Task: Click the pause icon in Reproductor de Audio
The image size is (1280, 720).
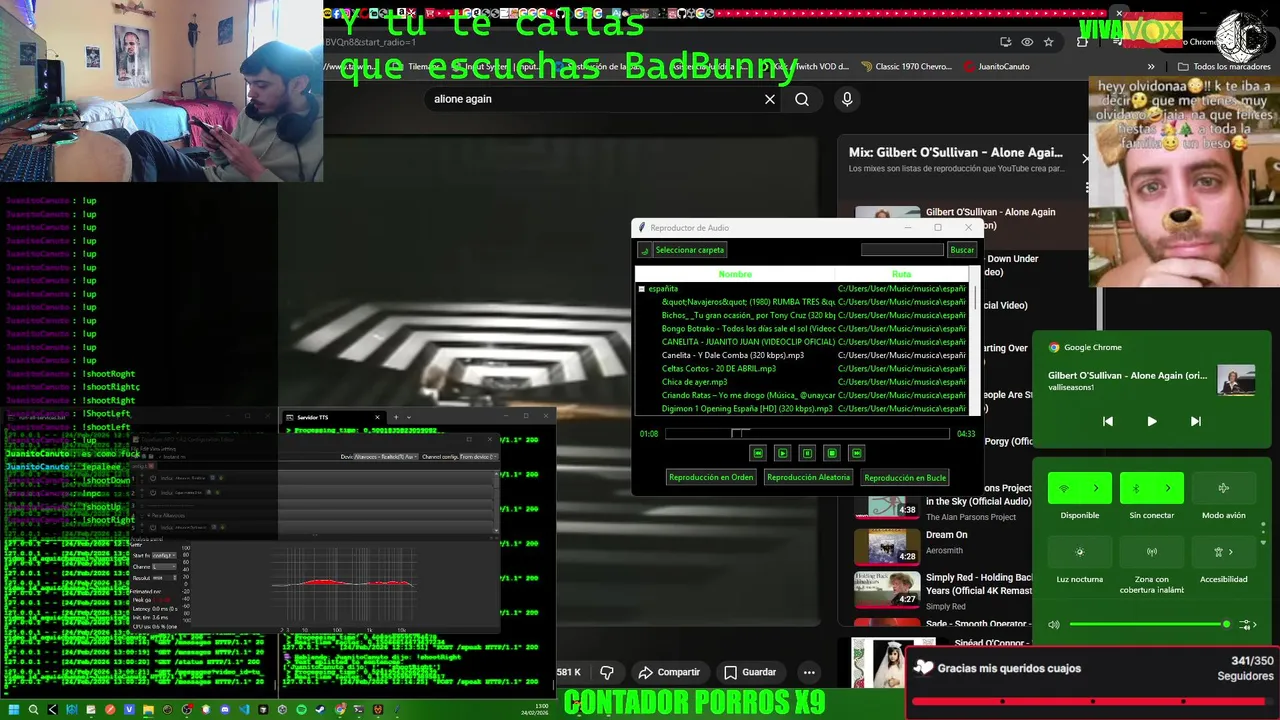Action: pyautogui.click(x=807, y=453)
